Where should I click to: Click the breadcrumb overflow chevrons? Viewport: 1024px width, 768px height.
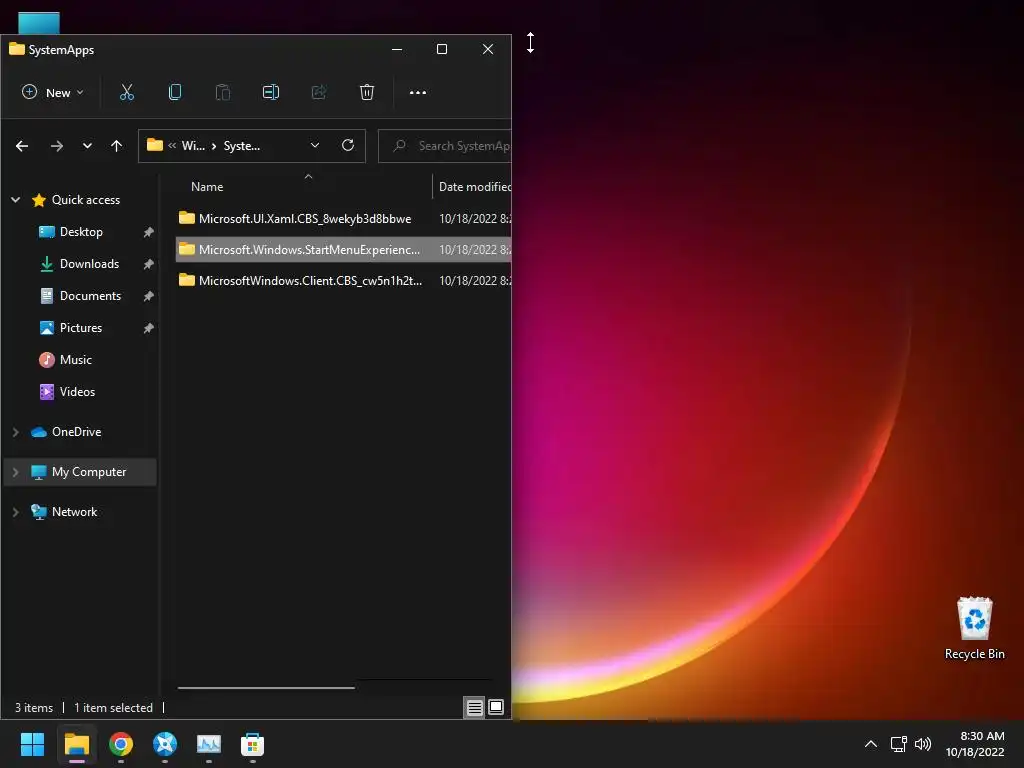click(172, 146)
